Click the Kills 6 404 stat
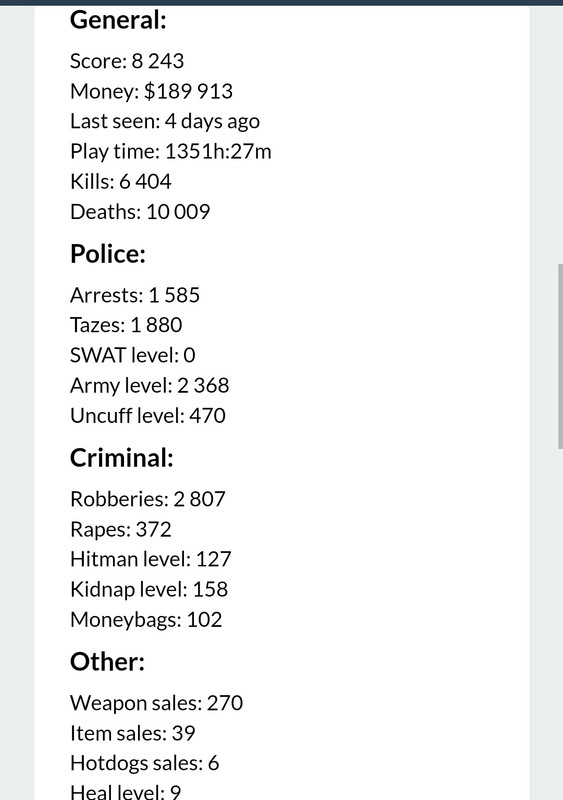Image resolution: width=563 pixels, height=800 pixels. click(120, 182)
